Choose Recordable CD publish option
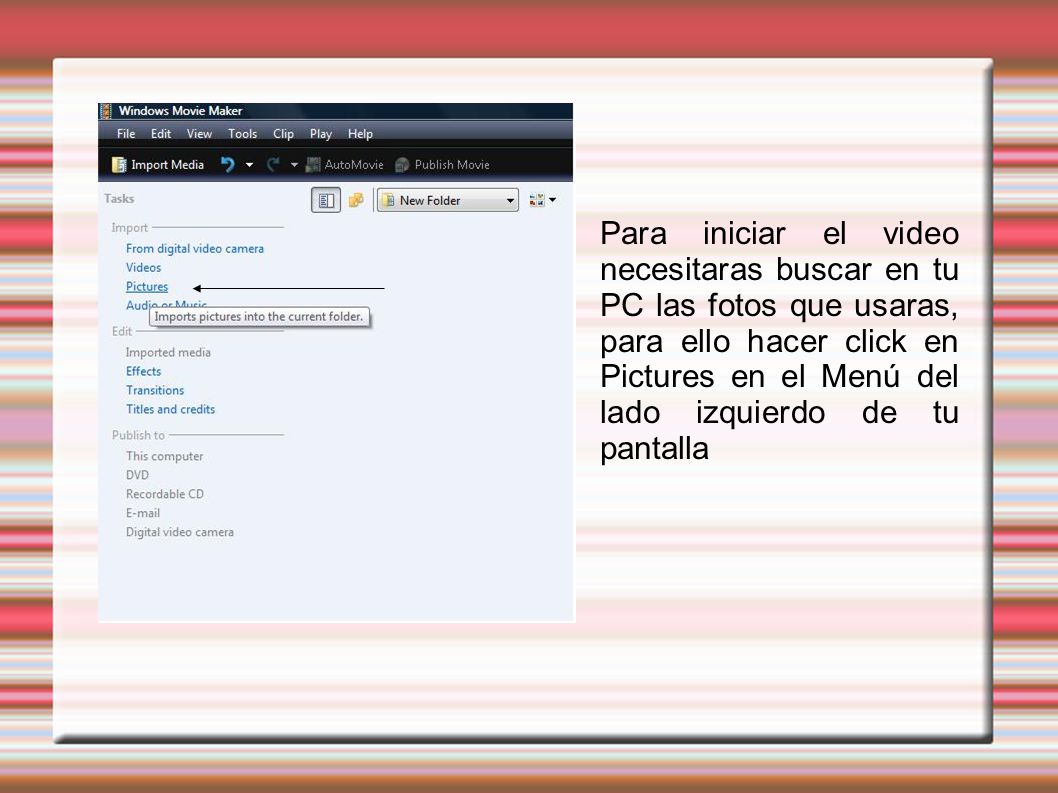 pos(165,494)
